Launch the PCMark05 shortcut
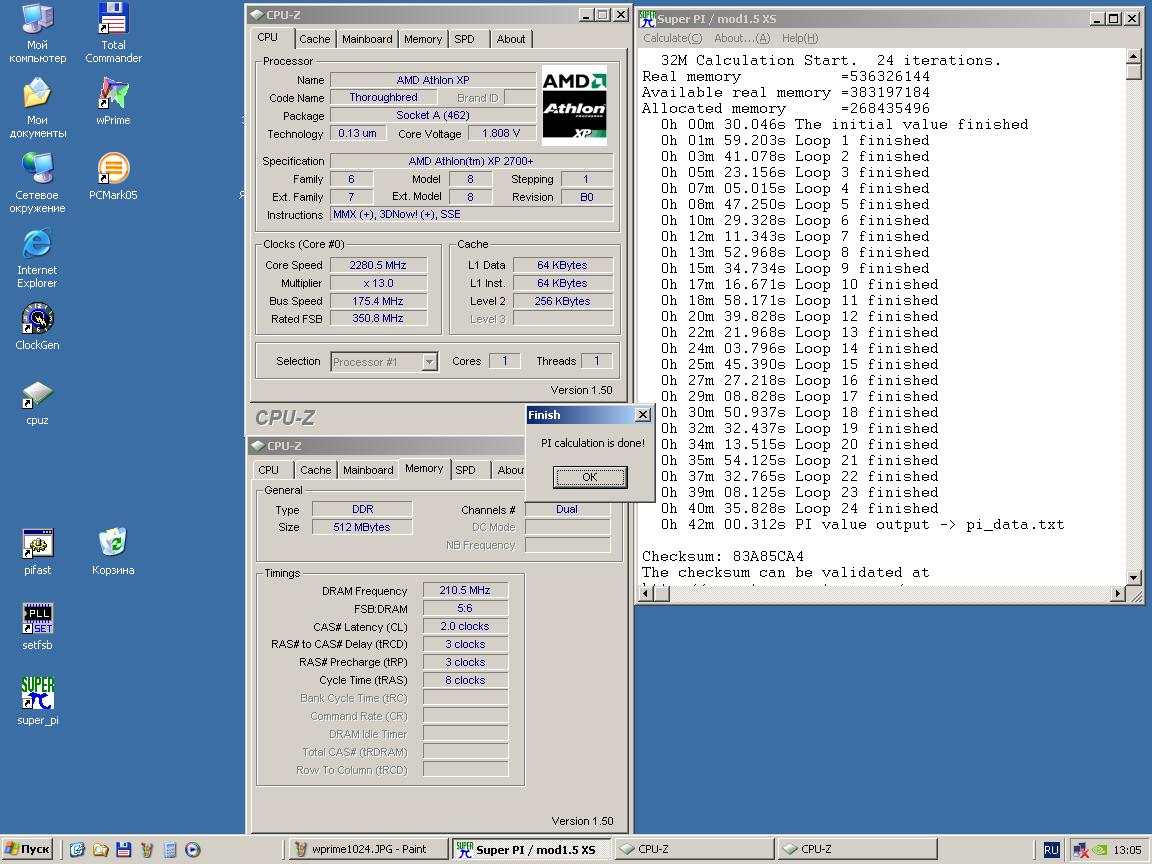The height and width of the screenshot is (864, 1152). click(x=113, y=176)
